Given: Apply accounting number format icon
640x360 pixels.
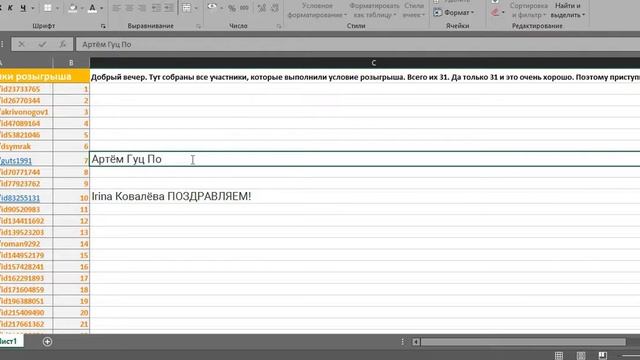Looking at the screenshot, I should tap(212, 7).
